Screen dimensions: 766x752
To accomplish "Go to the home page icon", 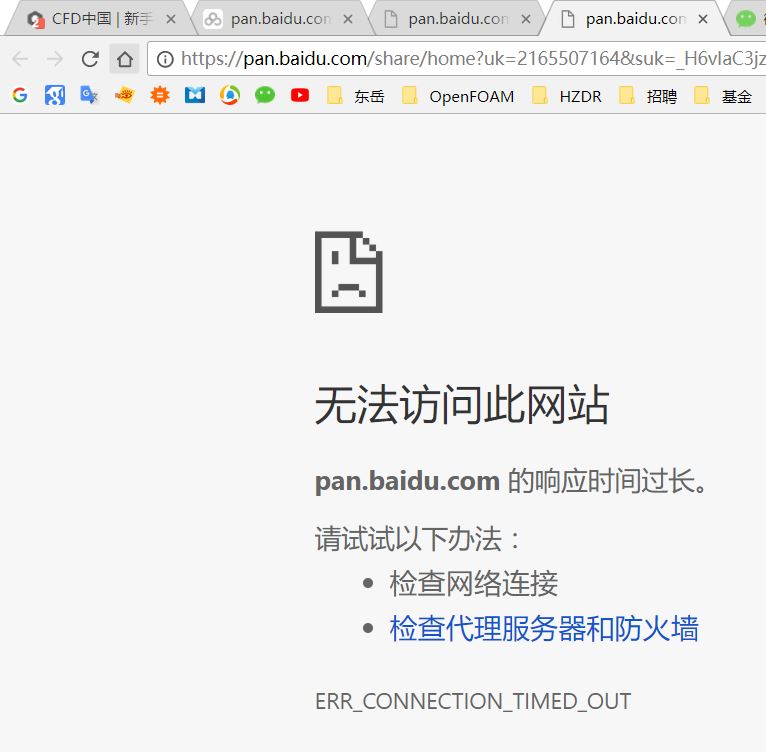I will click(125, 59).
